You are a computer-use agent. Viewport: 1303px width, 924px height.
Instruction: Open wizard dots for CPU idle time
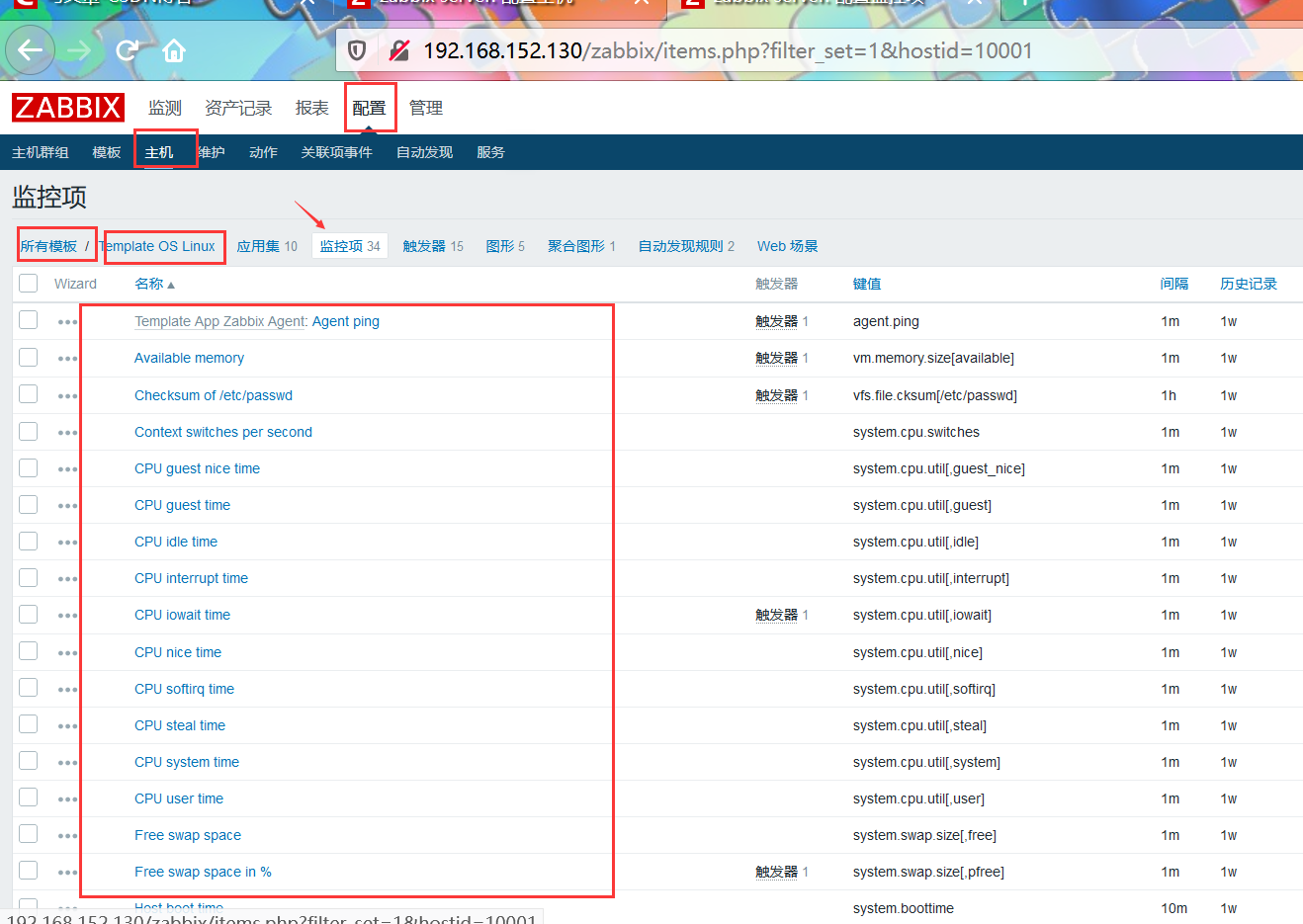click(x=67, y=543)
